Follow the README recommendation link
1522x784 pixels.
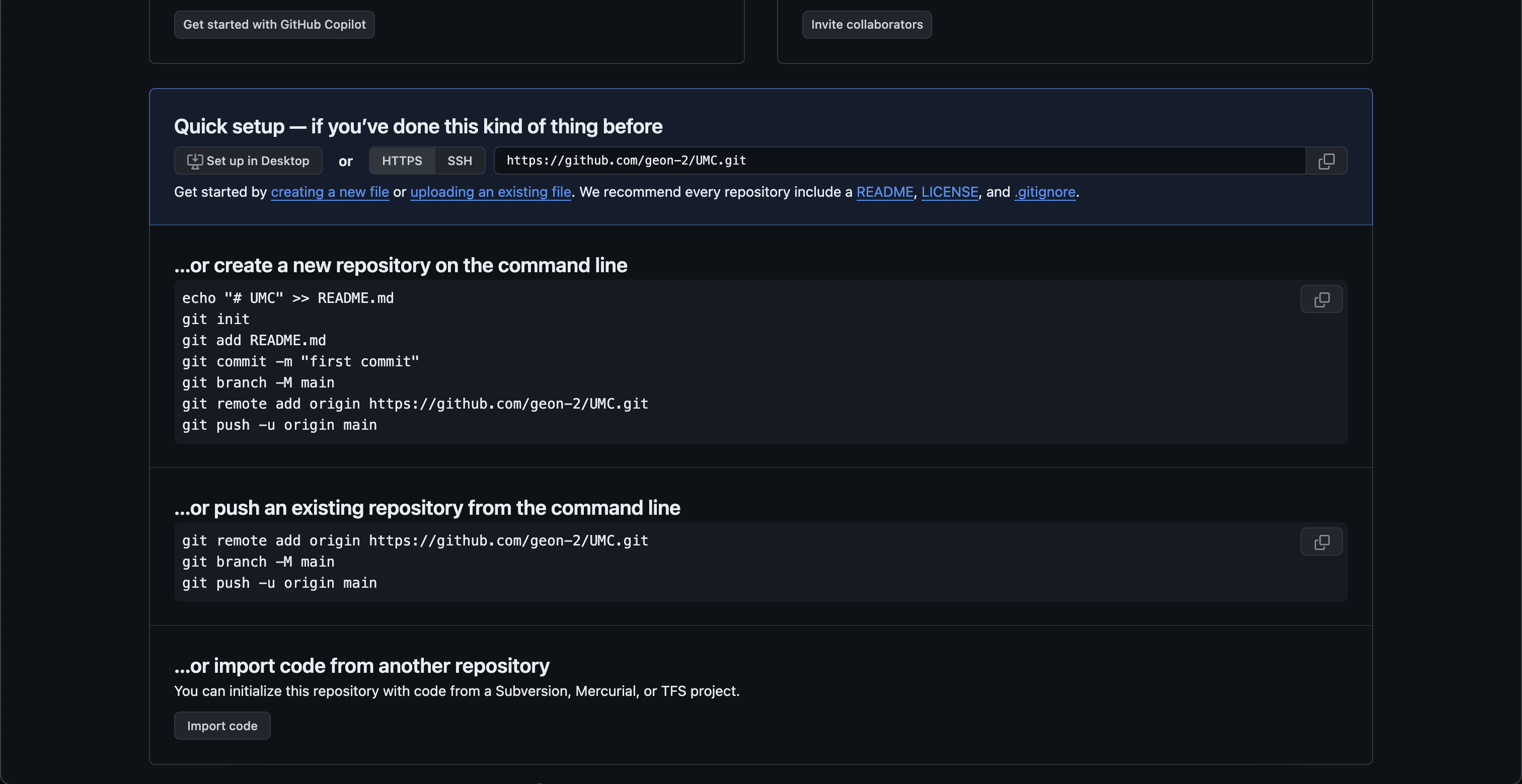pyautogui.click(x=884, y=192)
